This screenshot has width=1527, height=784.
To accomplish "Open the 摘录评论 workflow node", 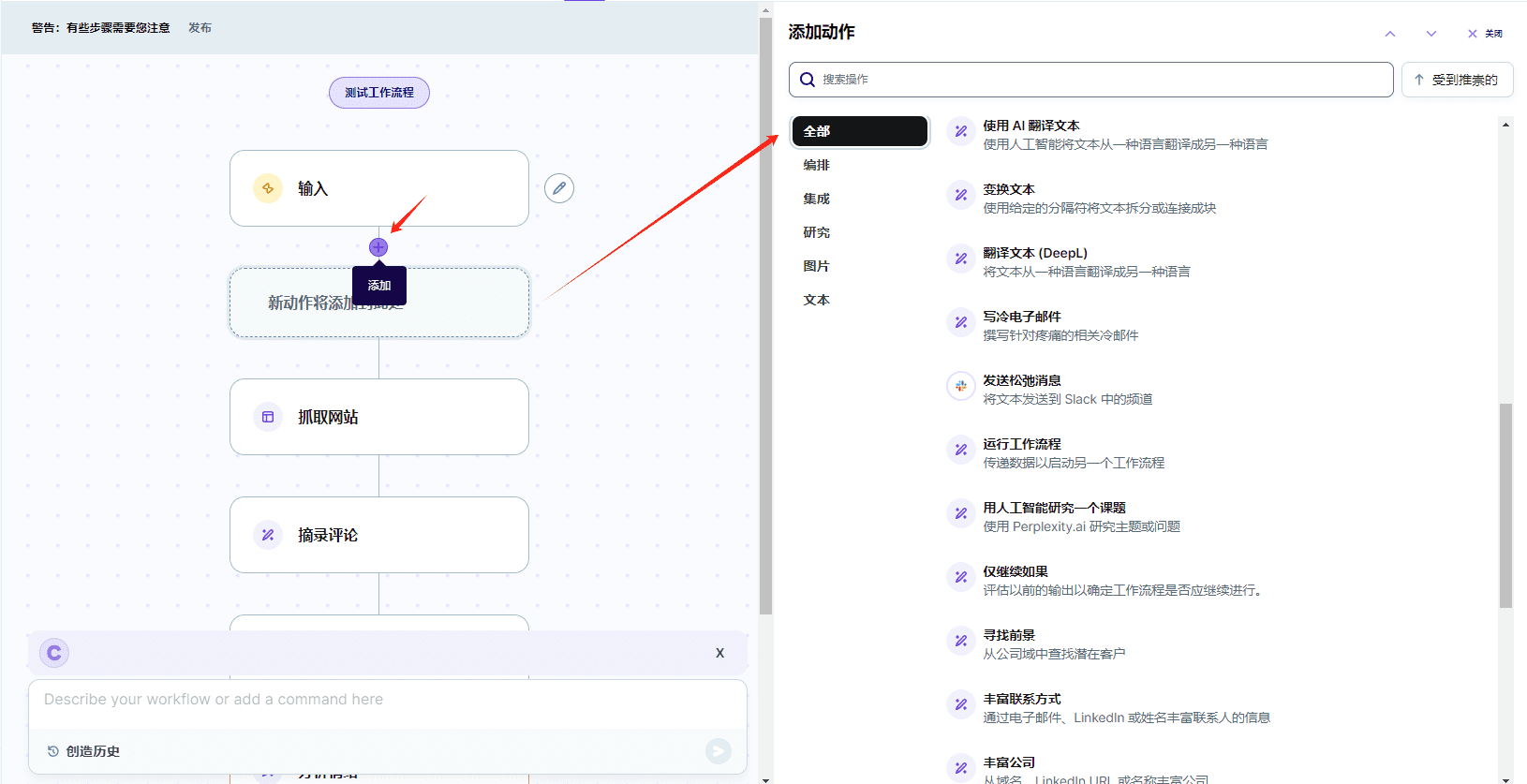I will [x=379, y=535].
